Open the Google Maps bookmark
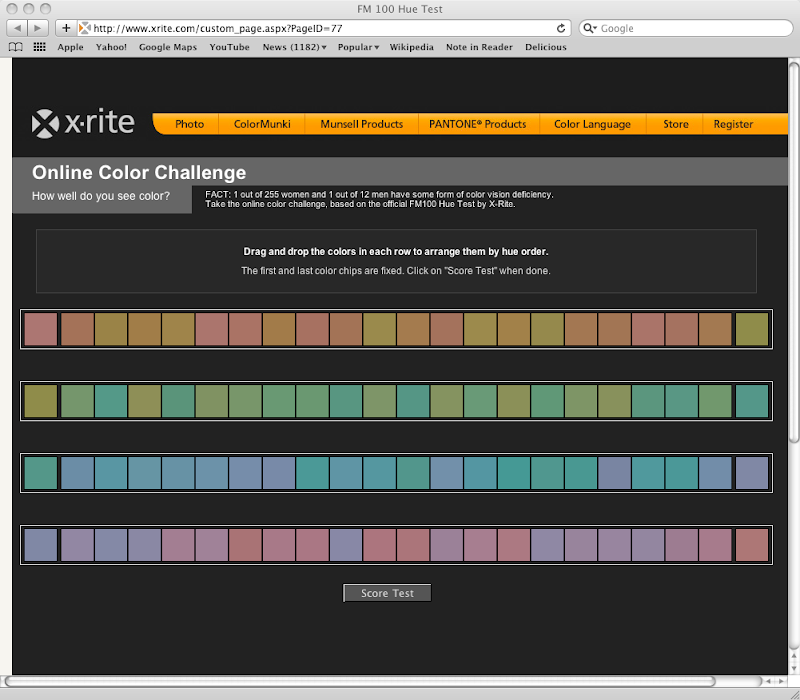This screenshot has height=700, width=800. [168, 47]
